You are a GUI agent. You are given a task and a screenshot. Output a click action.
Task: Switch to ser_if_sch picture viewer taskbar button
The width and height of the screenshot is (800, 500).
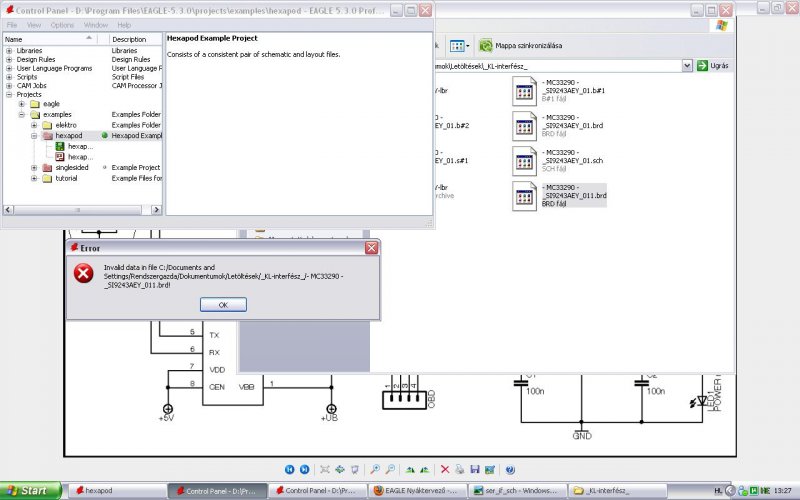coord(516,490)
